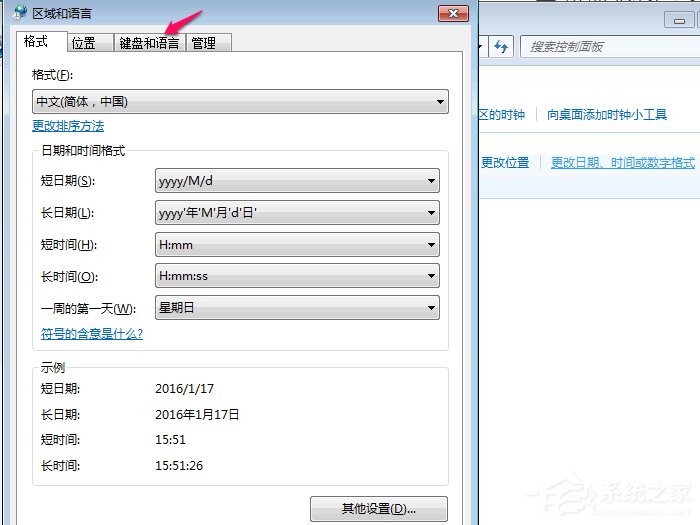Open the 短时间 H:mm dropdown
The image size is (700, 525).
[297, 245]
